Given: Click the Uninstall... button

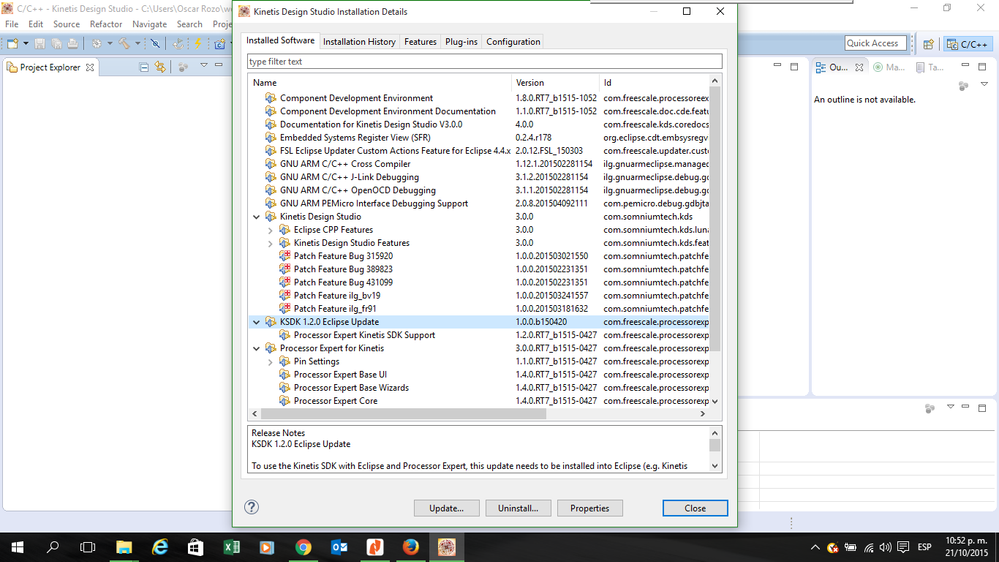Looking at the screenshot, I should pyautogui.click(x=518, y=508).
